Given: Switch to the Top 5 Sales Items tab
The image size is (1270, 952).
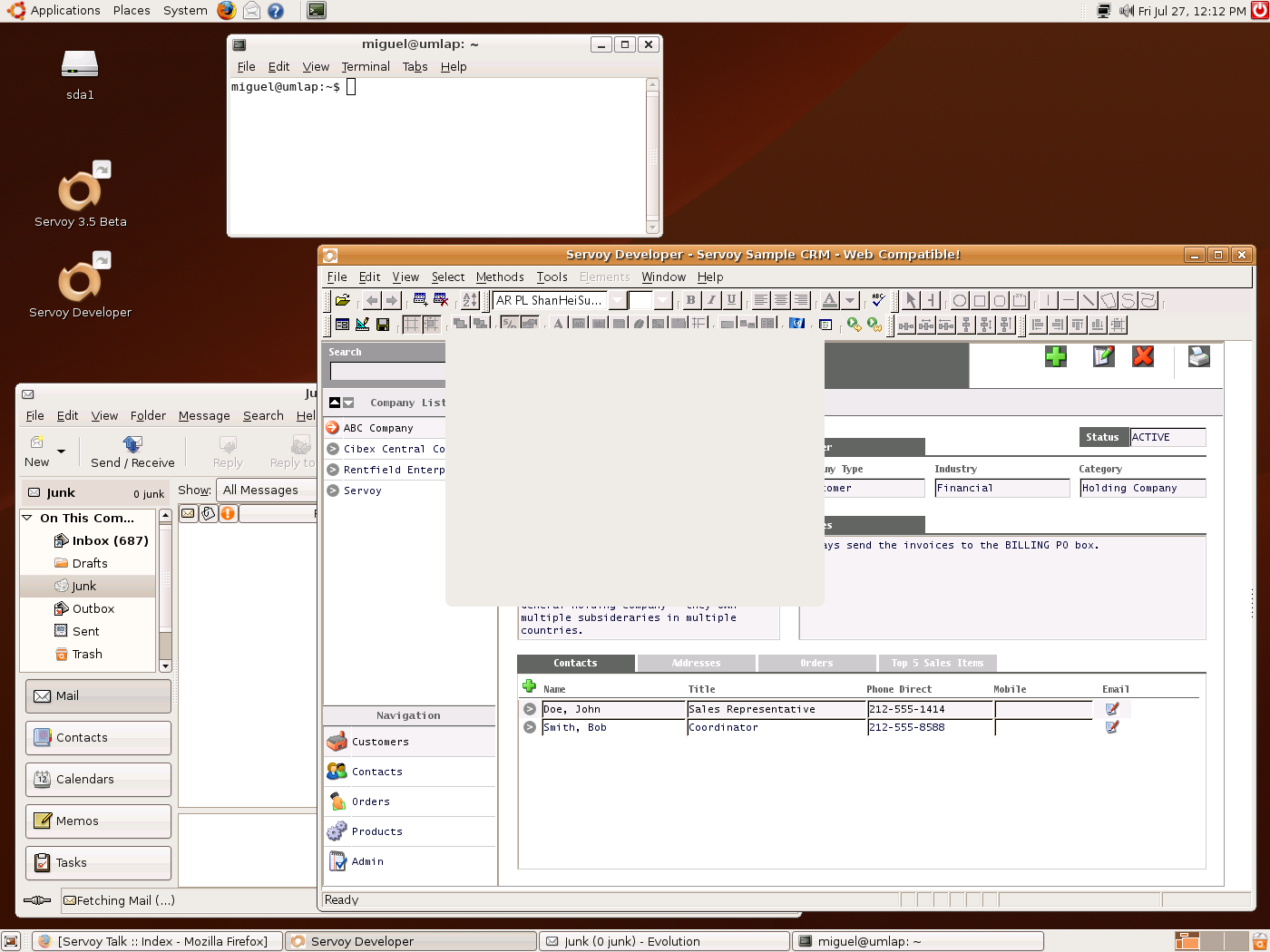Looking at the screenshot, I should tap(937, 663).
